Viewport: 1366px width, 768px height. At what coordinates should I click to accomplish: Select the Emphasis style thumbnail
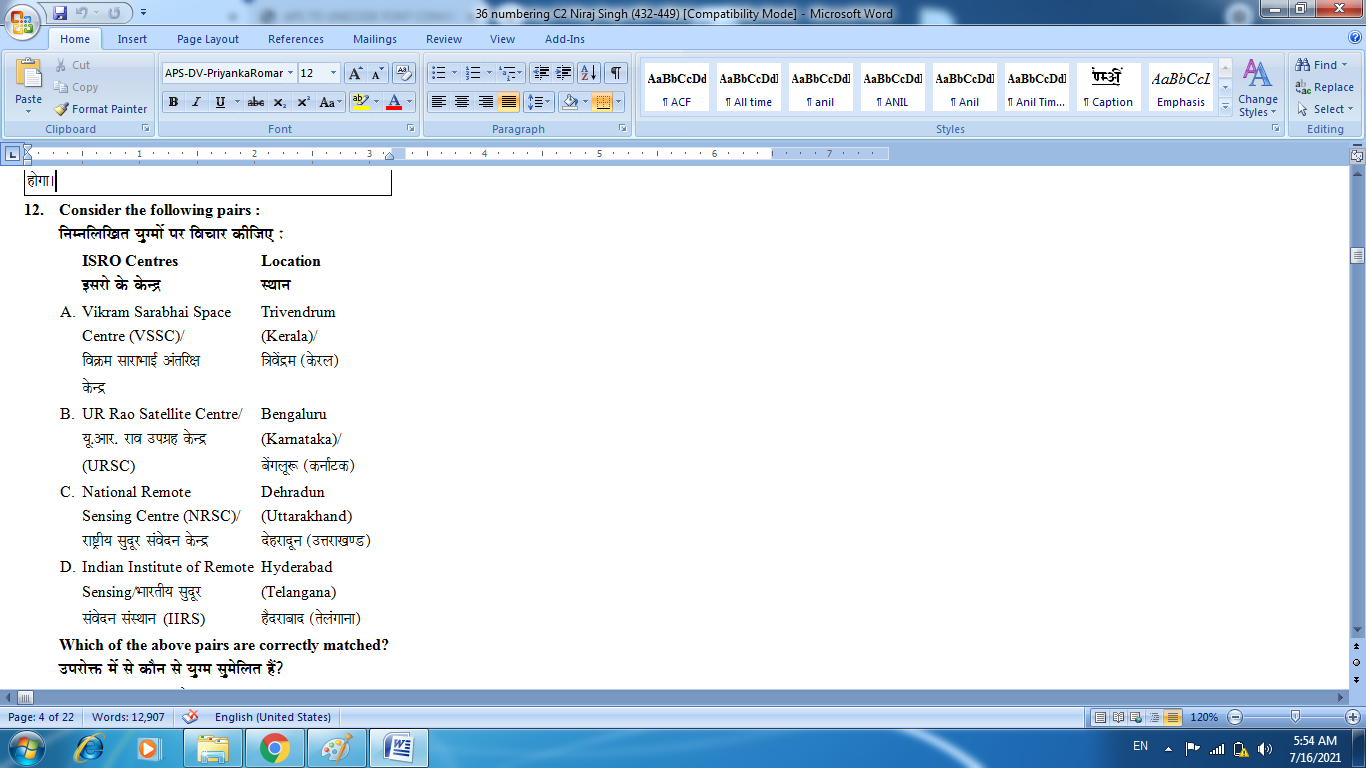1180,88
